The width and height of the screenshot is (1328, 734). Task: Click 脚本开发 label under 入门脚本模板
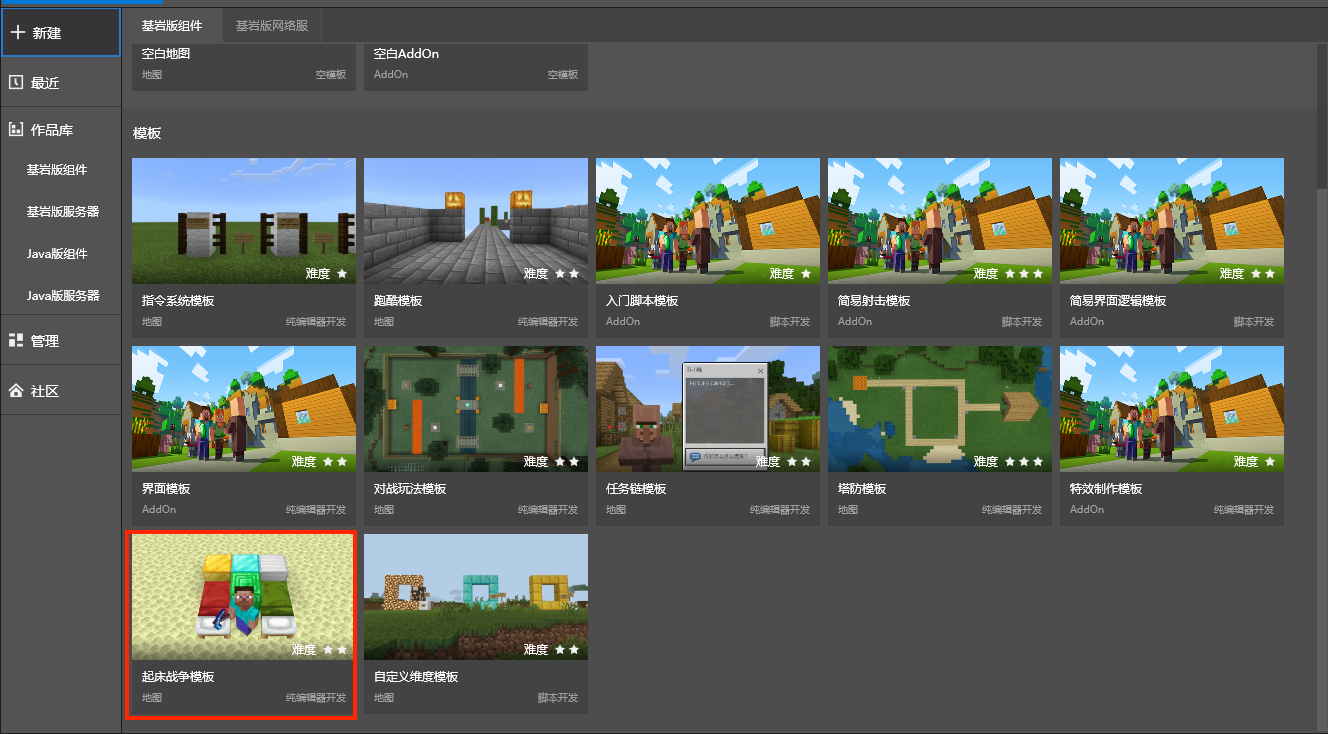coord(790,322)
